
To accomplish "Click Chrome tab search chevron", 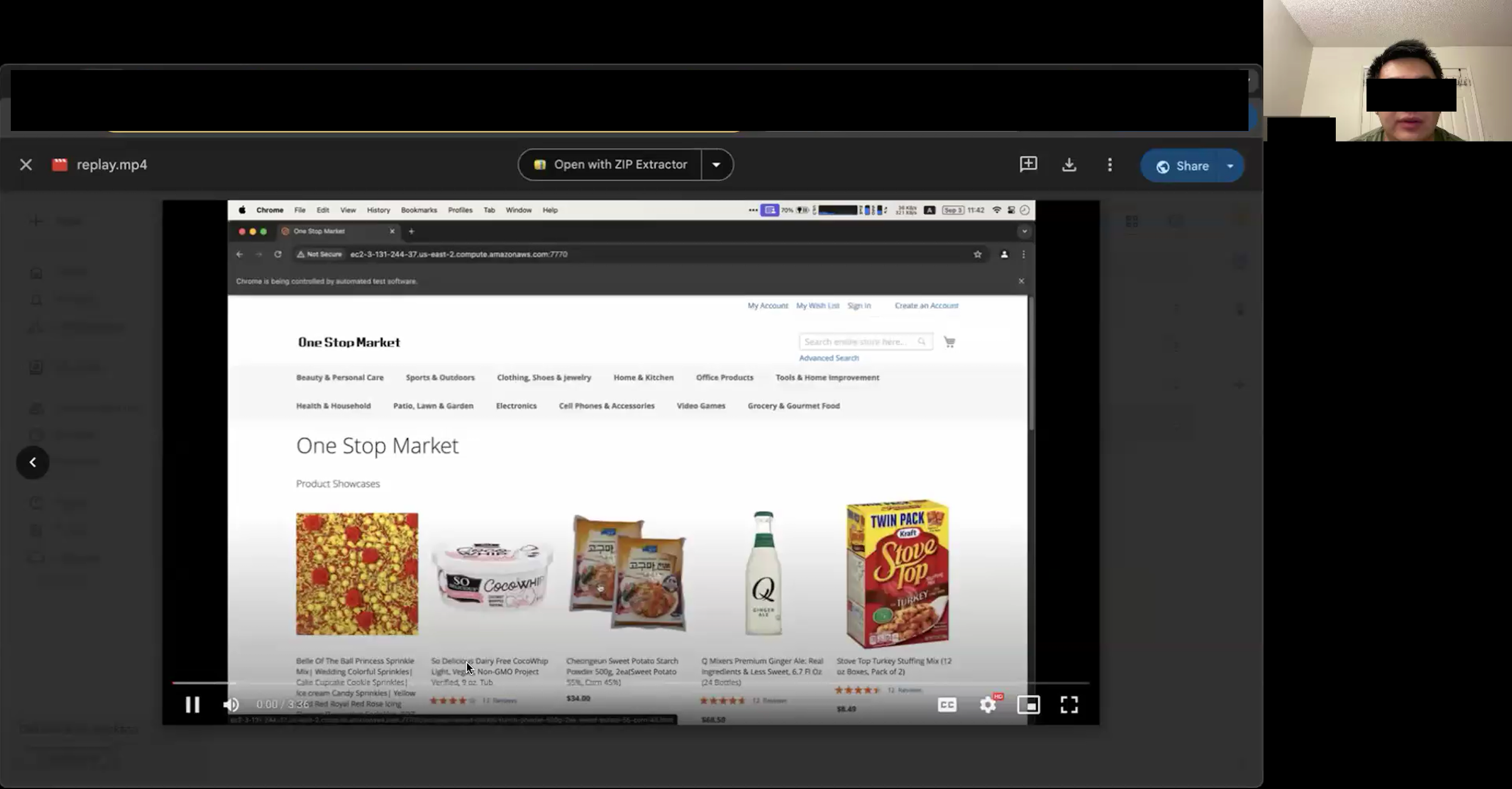I will coord(1024,231).
